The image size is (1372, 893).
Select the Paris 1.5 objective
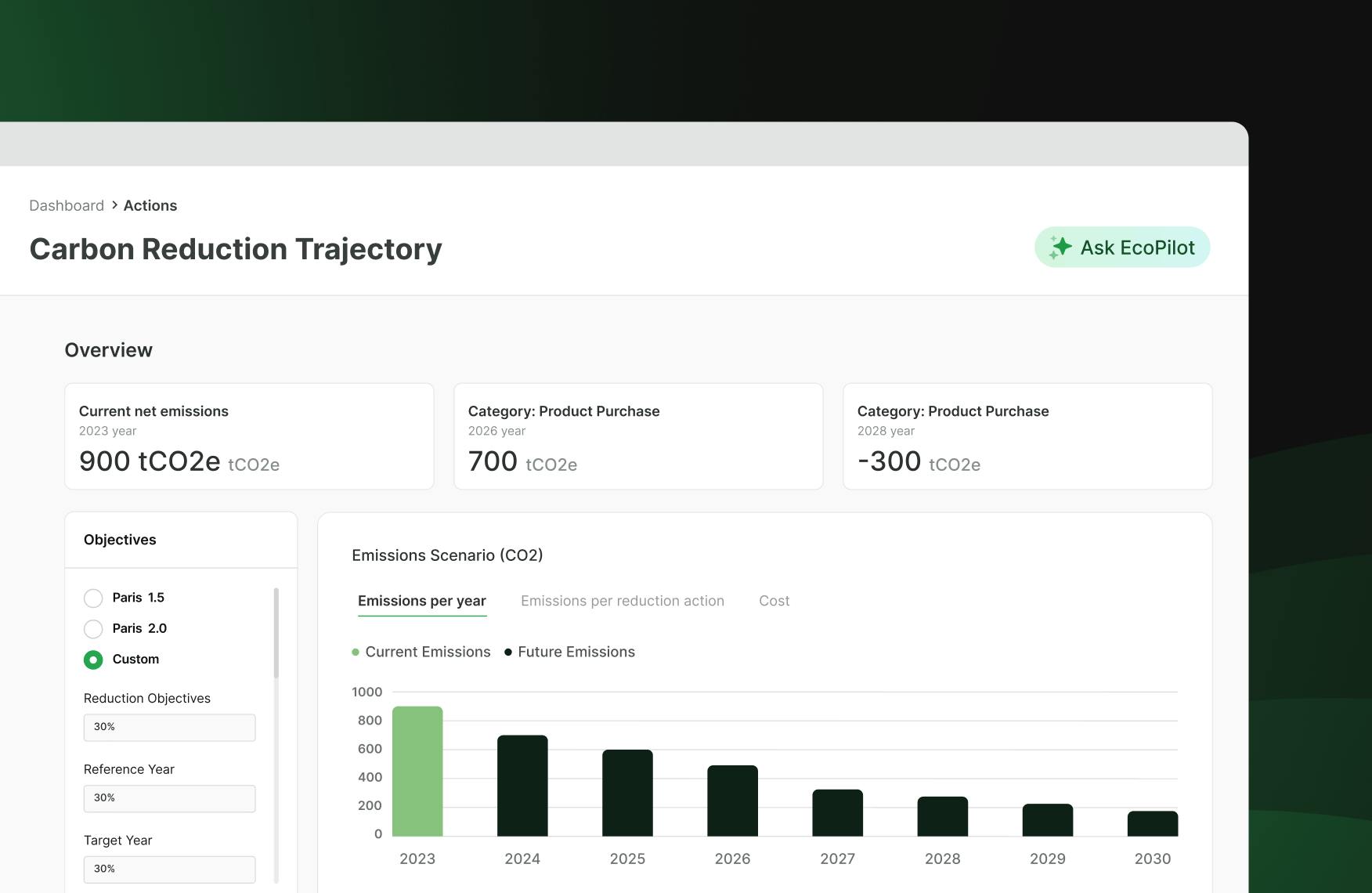[x=93, y=598]
